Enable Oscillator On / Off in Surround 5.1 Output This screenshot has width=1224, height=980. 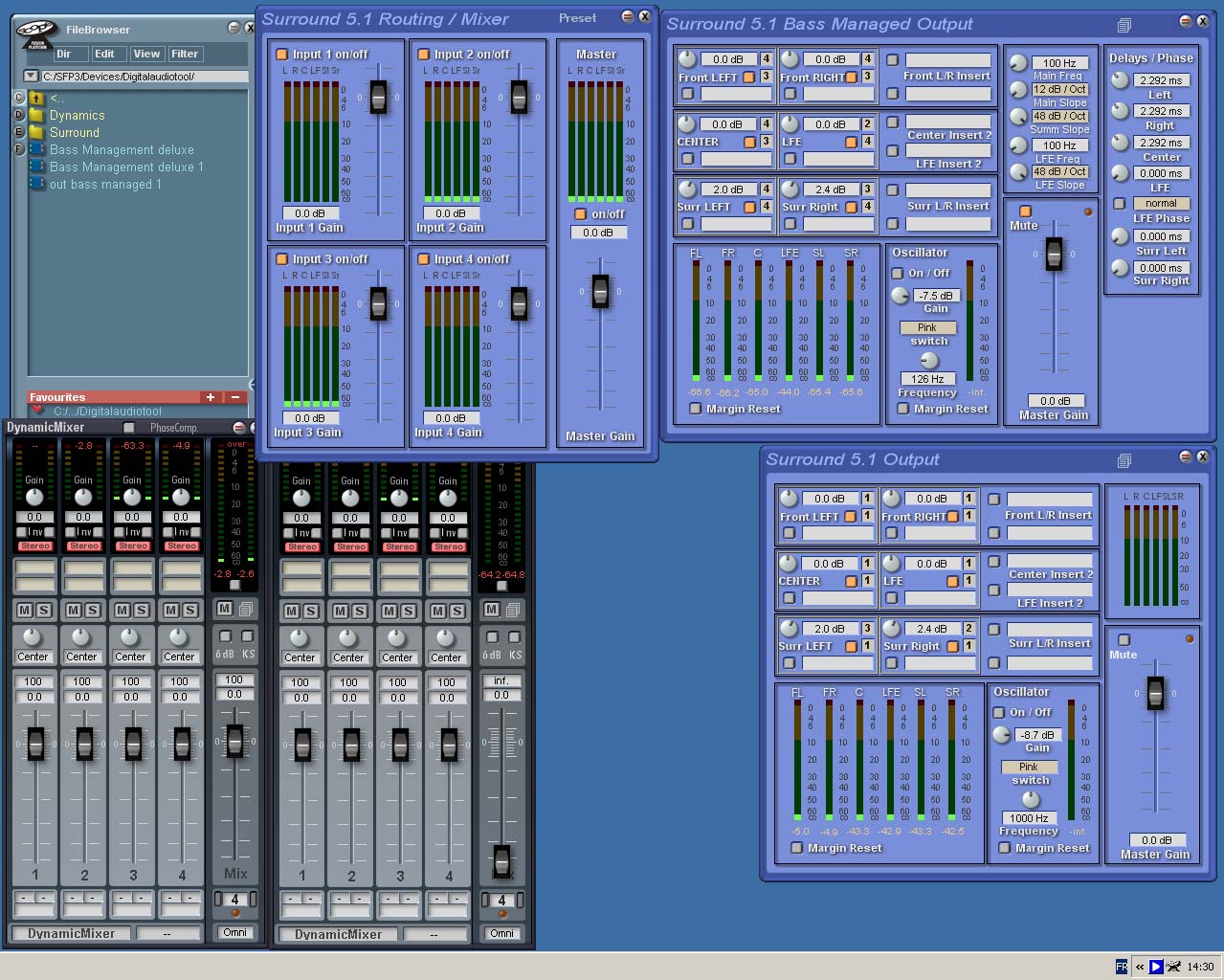(999, 713)
